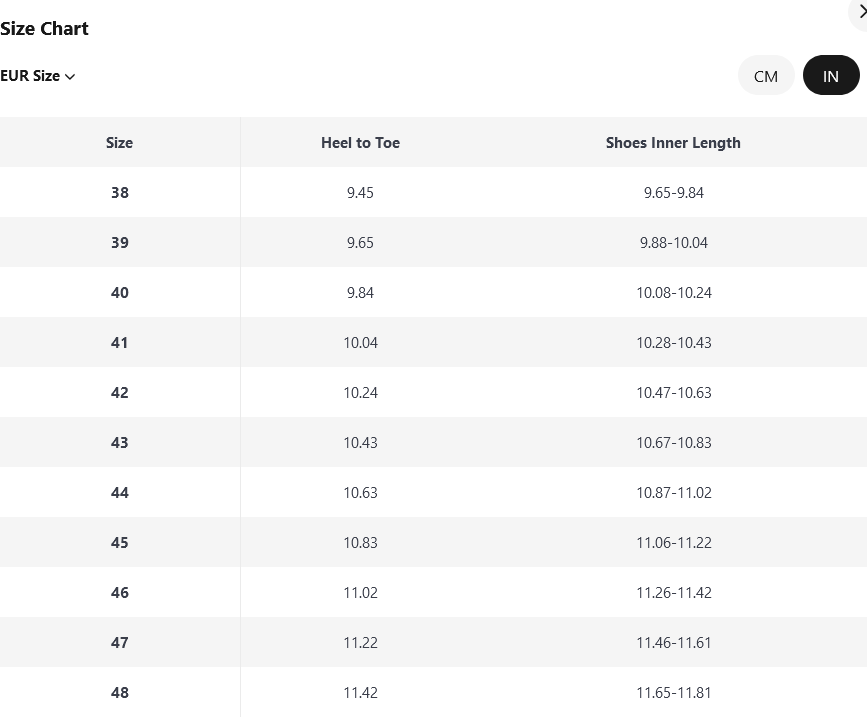Pick size 44 in the table
867x717 pixels.
click(x=120, y=493)
